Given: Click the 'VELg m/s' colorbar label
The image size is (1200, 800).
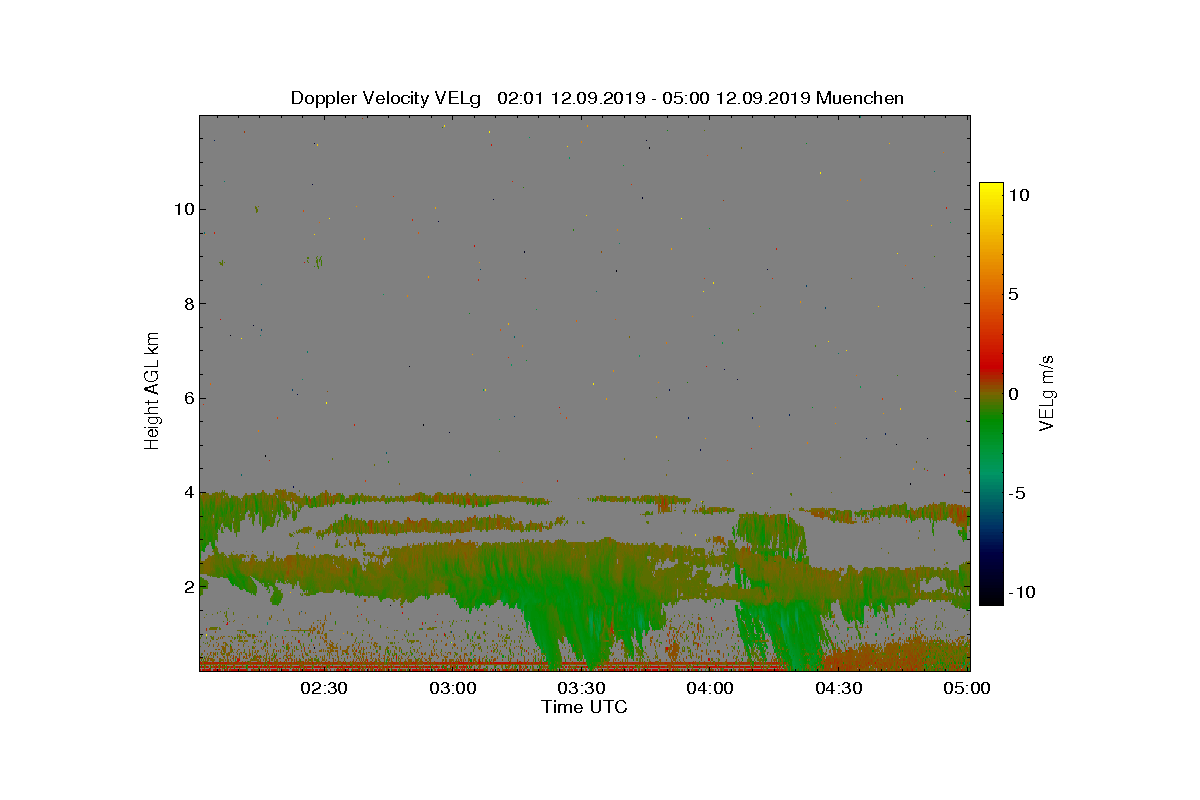Looking at the screenshot, I should tap(1047, 392).
